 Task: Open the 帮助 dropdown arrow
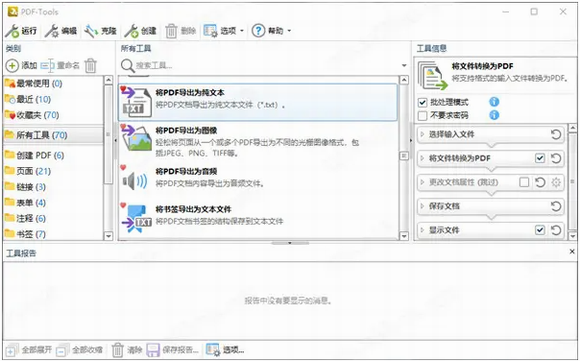point(289,31)
